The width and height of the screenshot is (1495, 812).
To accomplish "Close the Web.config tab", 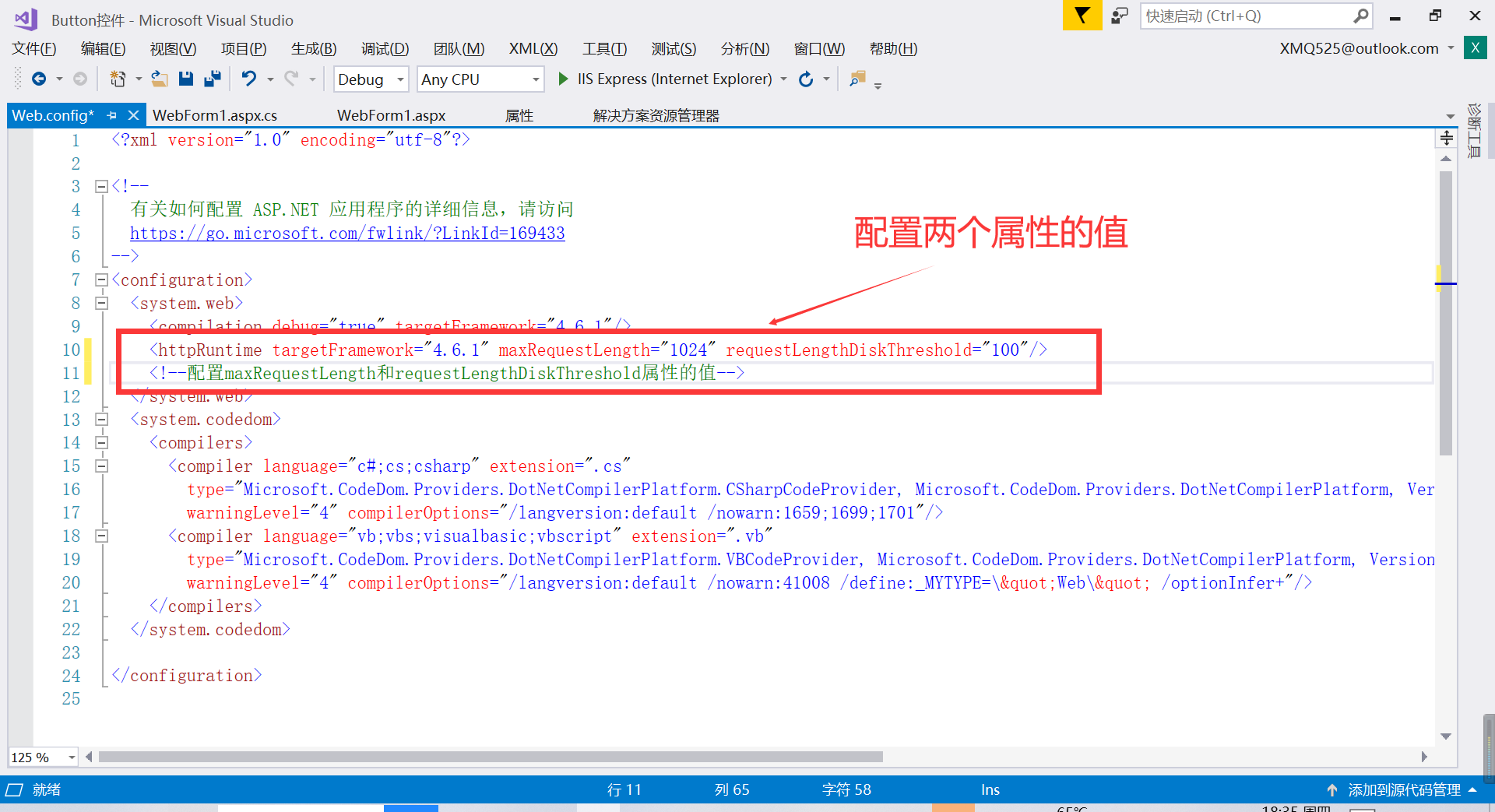I will tap(133, 115).
